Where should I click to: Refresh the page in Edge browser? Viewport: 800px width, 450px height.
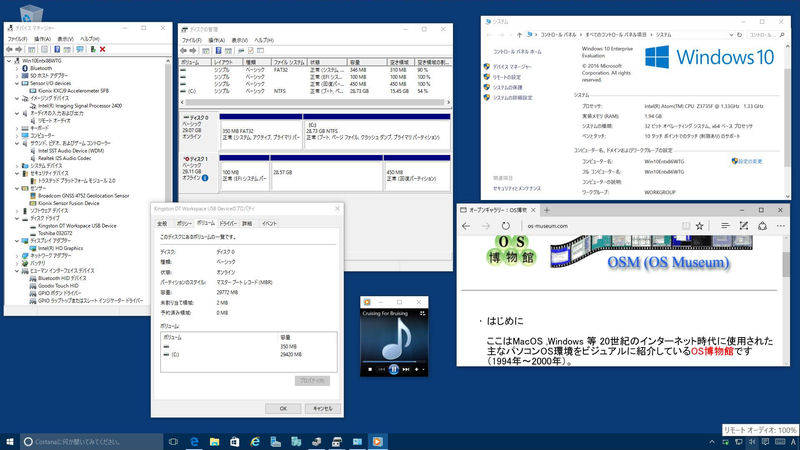[505, 226]
